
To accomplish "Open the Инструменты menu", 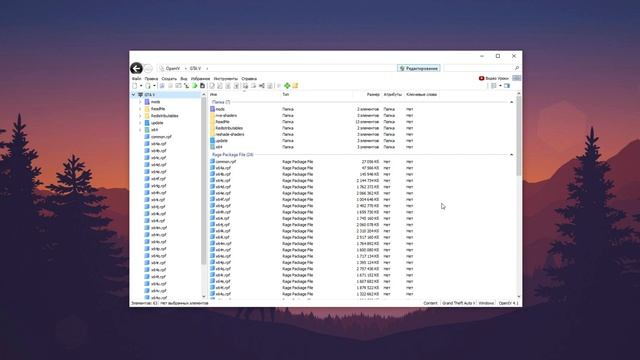I will (226, 78).
